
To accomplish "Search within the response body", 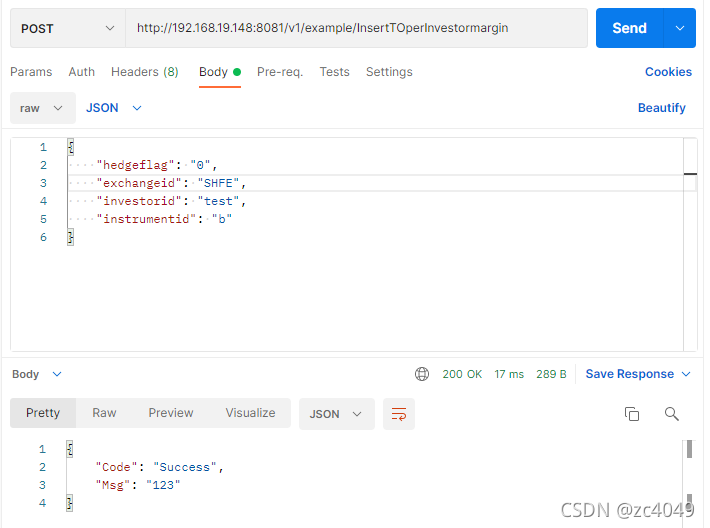I will click(x=672, y=414).
